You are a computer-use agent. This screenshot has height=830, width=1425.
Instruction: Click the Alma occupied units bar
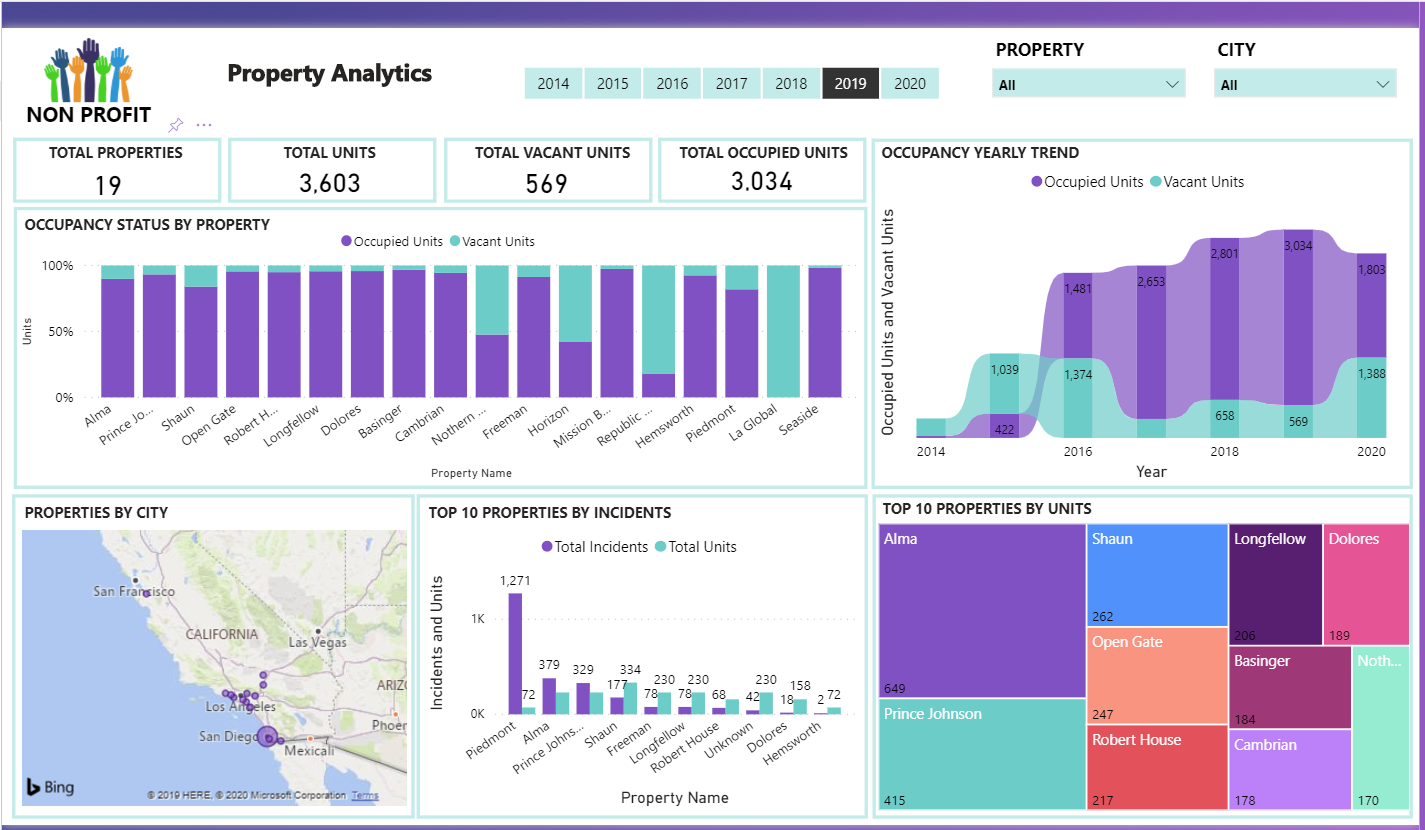click(117, 338)
